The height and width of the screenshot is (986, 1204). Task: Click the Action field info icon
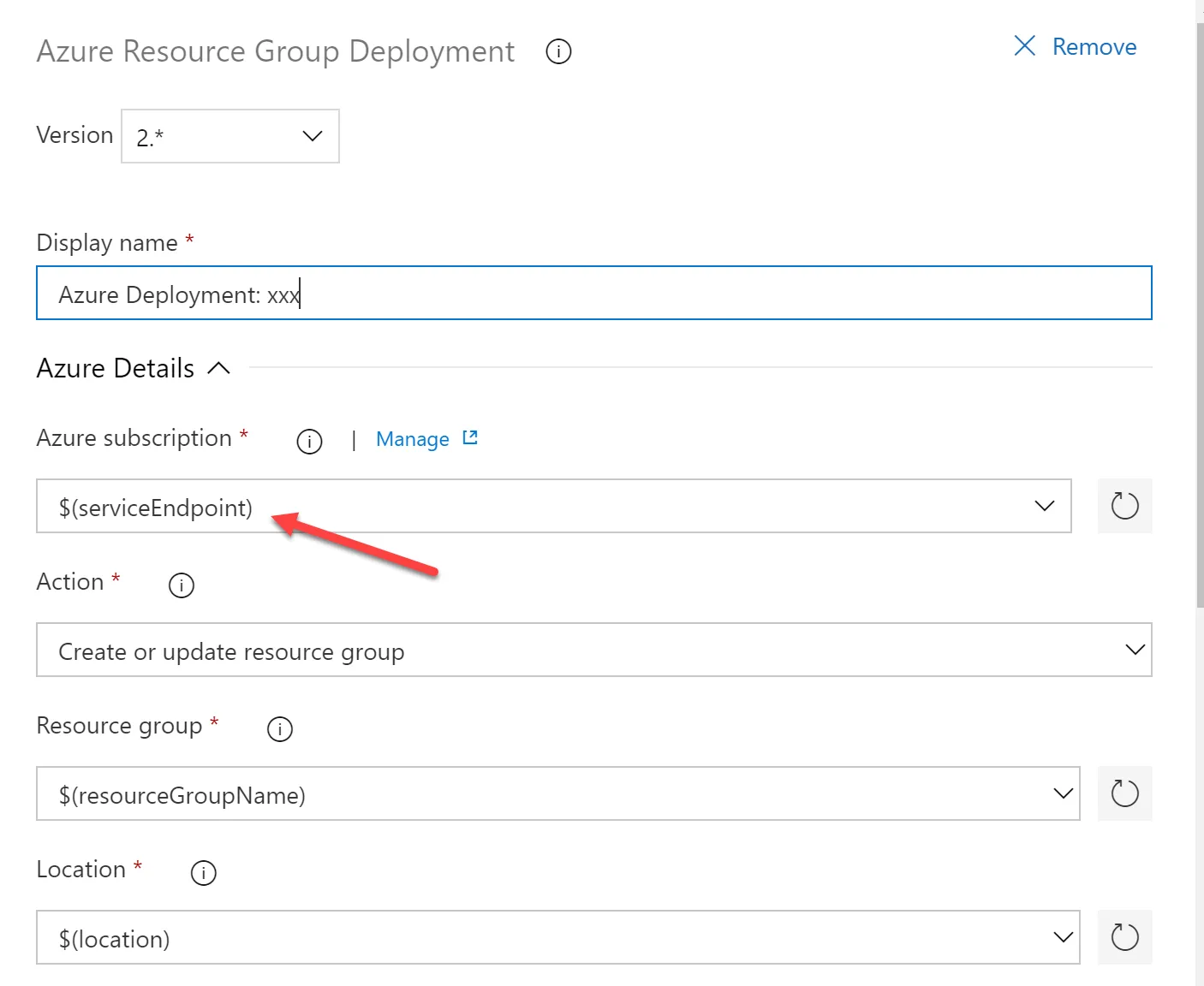pyautogui.click(x=182, y=585)
